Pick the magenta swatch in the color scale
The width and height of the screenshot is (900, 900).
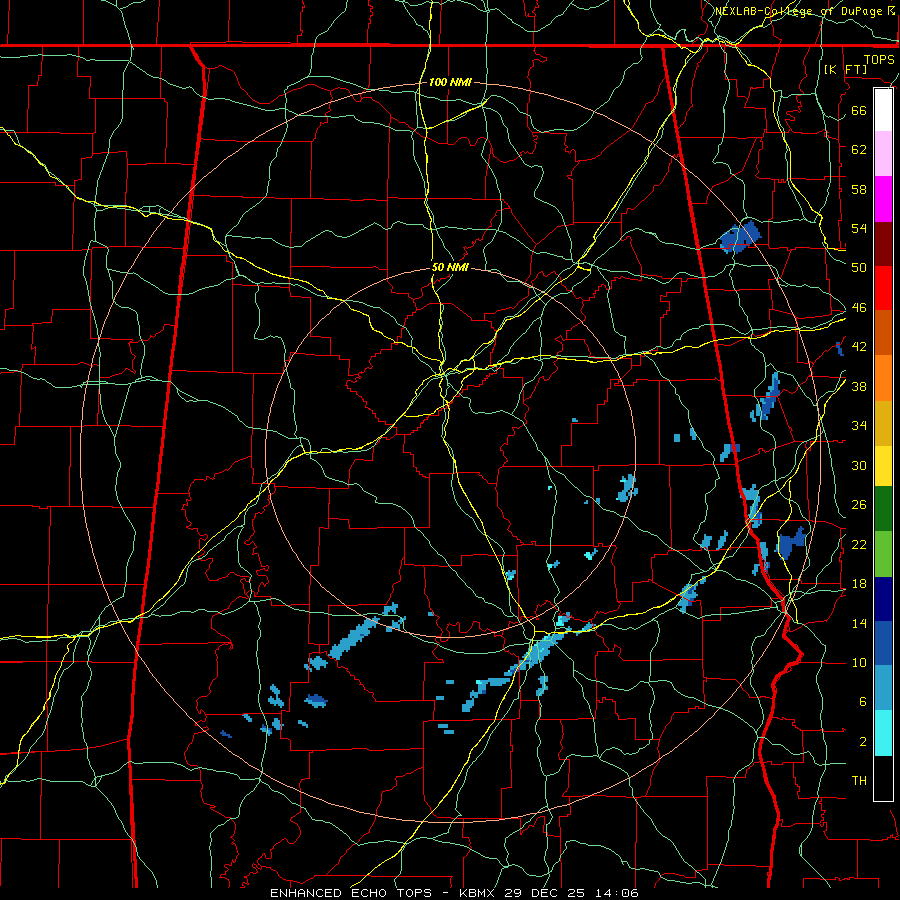point(883,199)
